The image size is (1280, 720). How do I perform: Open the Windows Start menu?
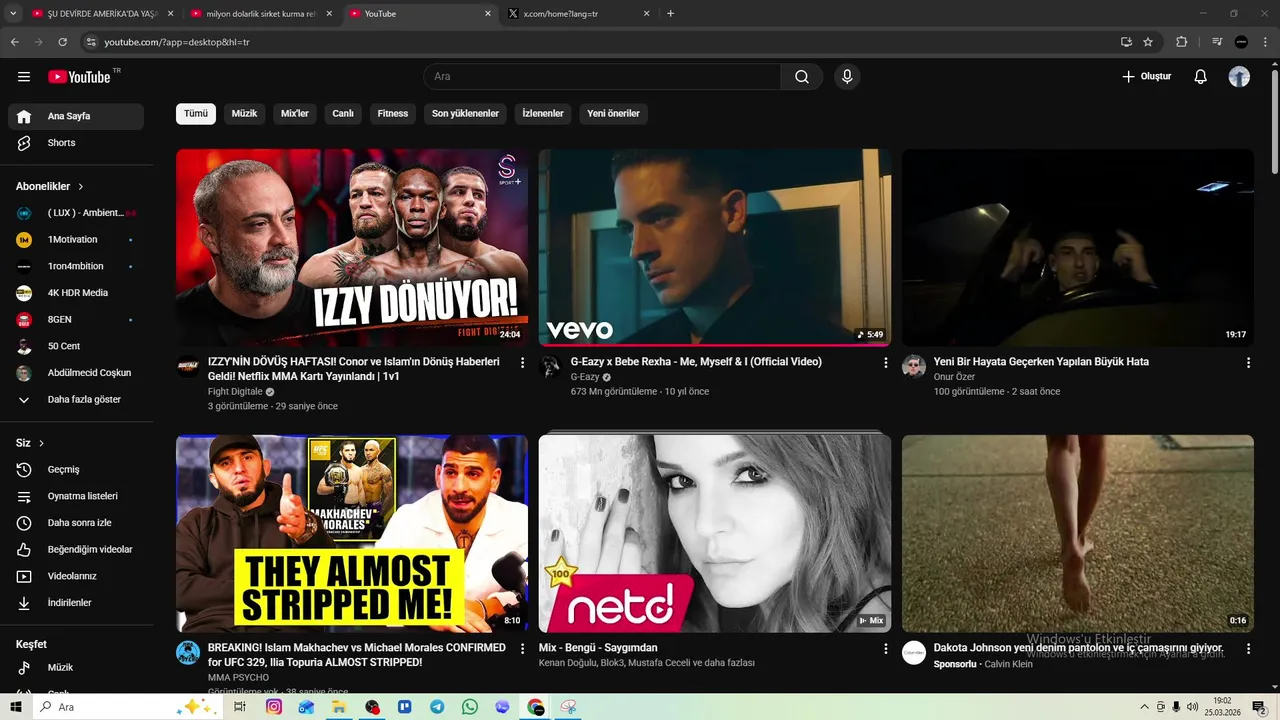(x=15, y=707)
